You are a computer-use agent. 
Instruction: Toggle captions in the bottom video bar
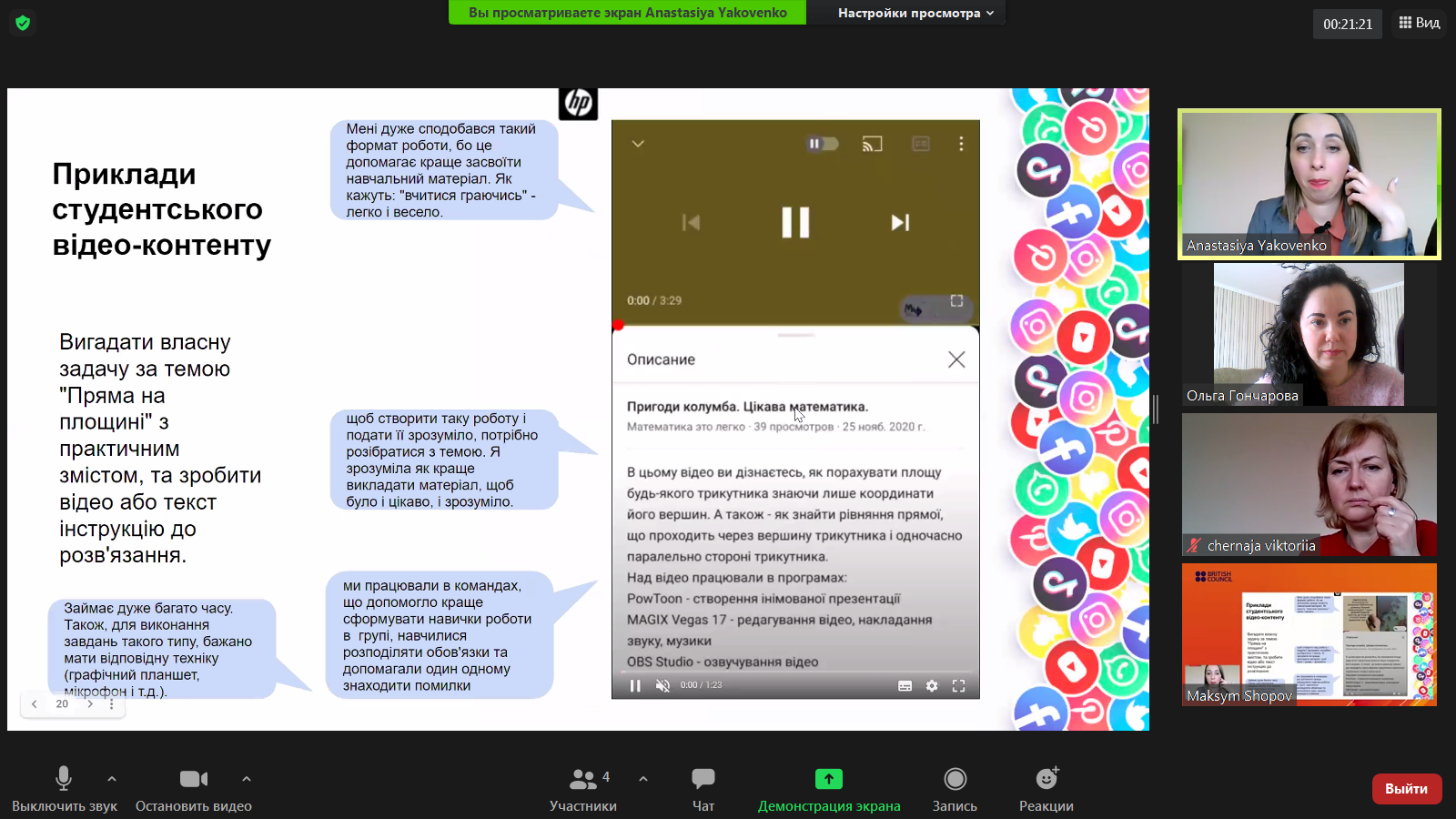pyautogui.click(x=905, y=686)
